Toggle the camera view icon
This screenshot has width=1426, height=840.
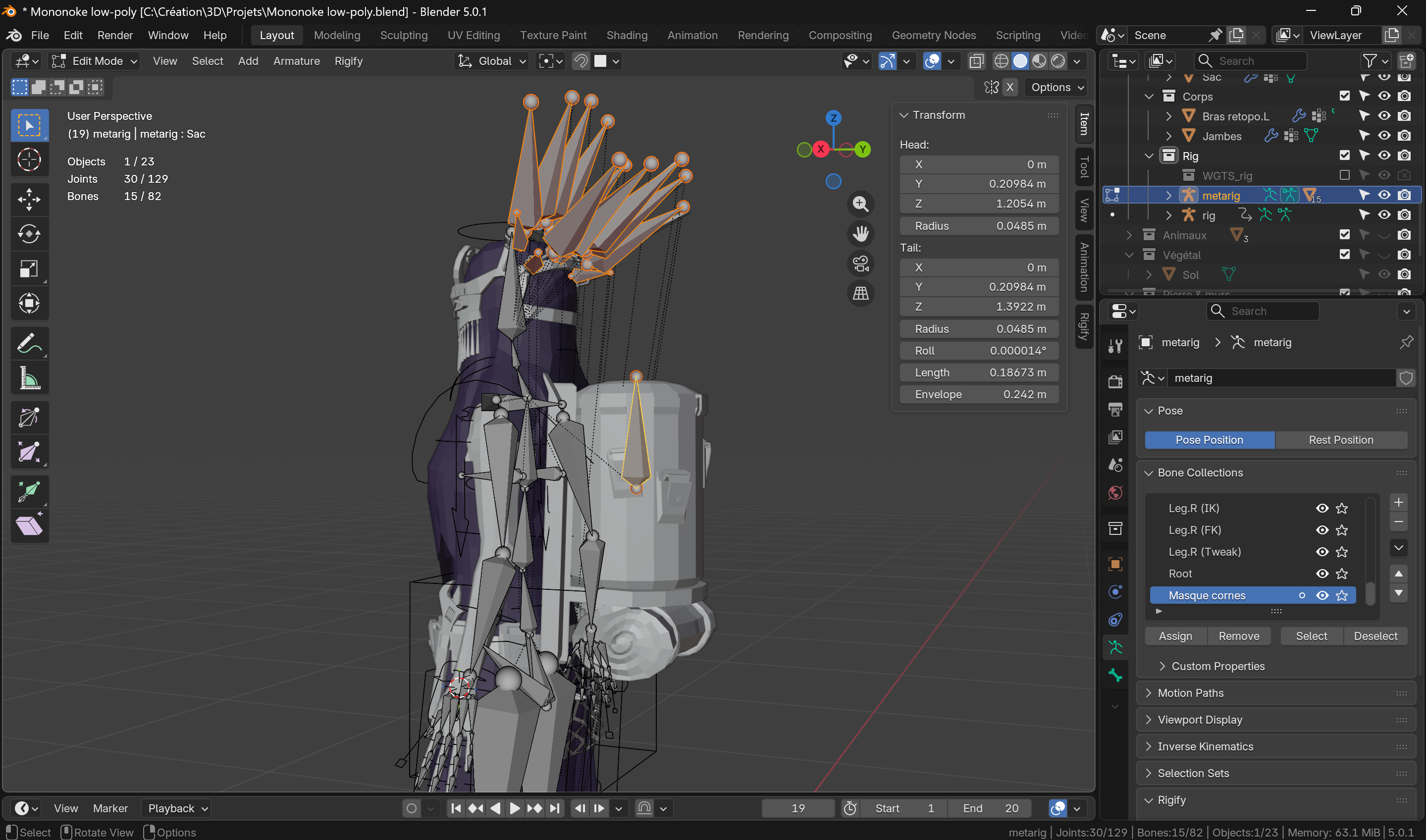860,264
